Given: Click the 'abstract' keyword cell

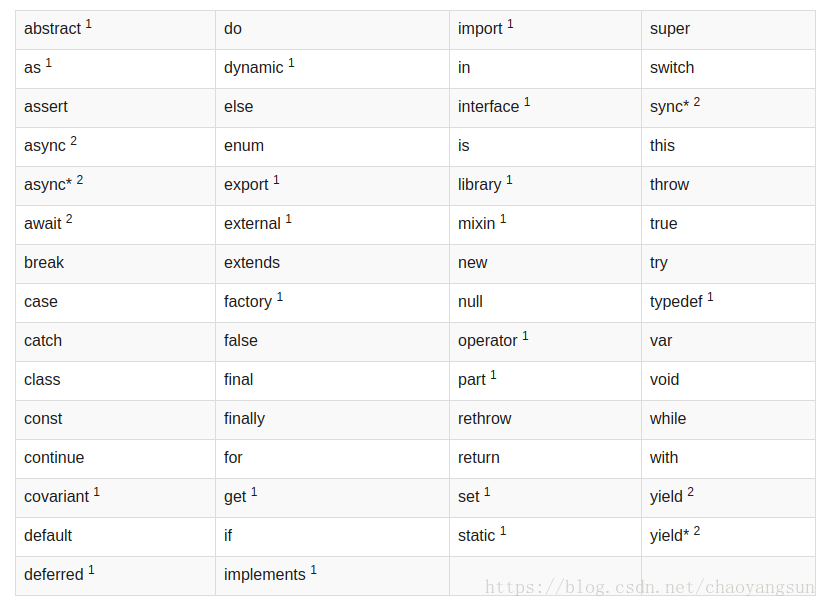Looking at the screenshot, I should 116,30.
